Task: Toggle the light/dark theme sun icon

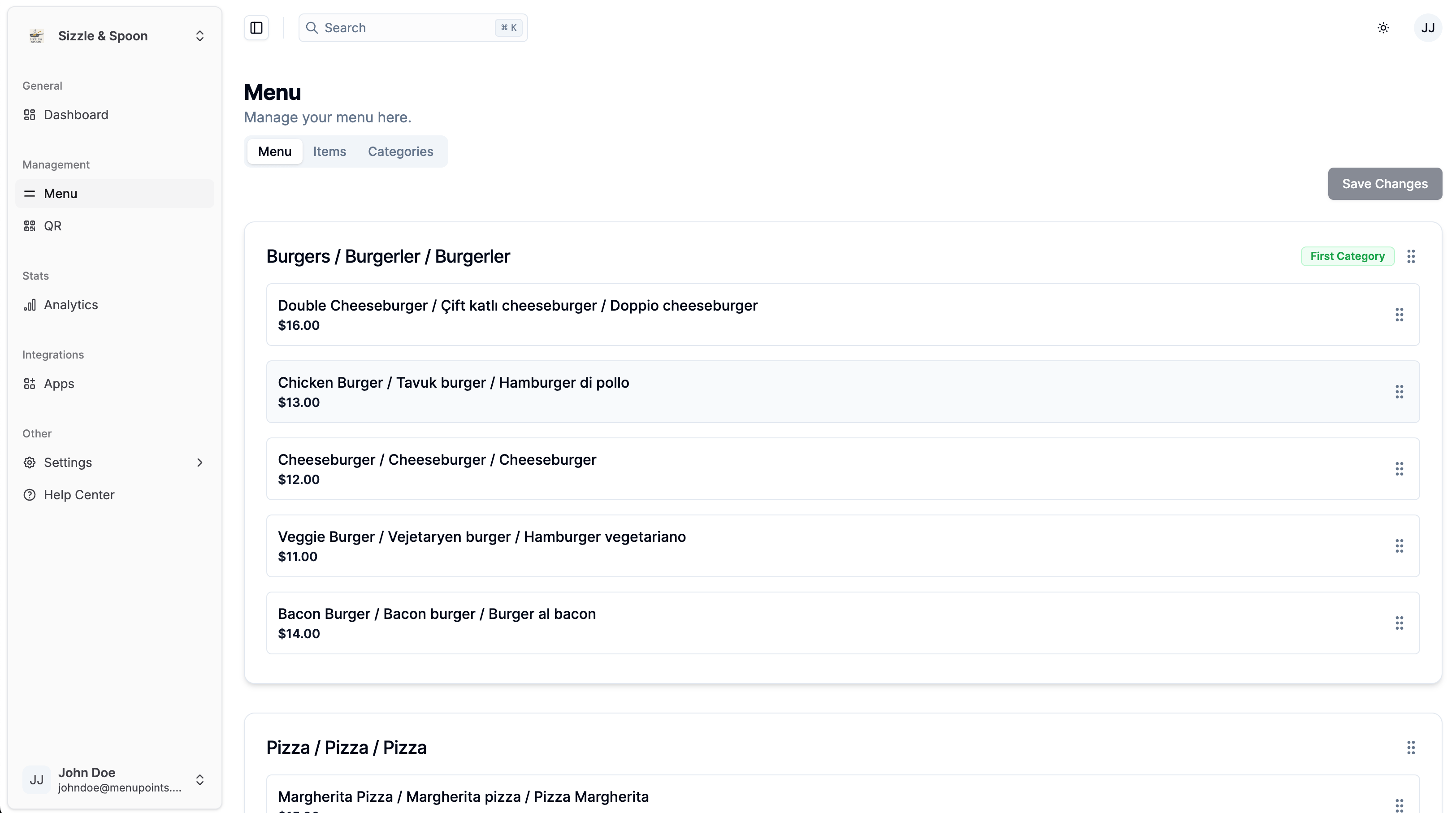Action: click(x=1383, y=28)
